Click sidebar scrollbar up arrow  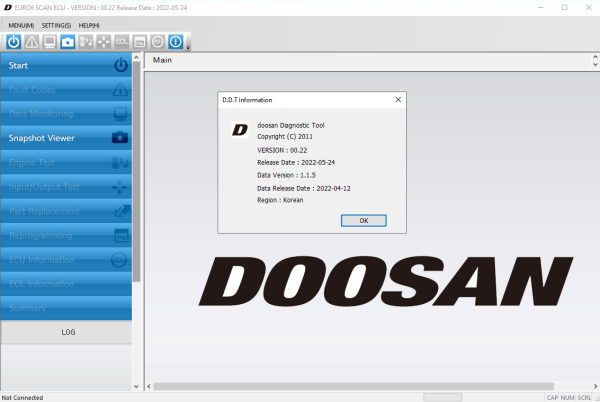pyautogui.click(x=136, y=57)
